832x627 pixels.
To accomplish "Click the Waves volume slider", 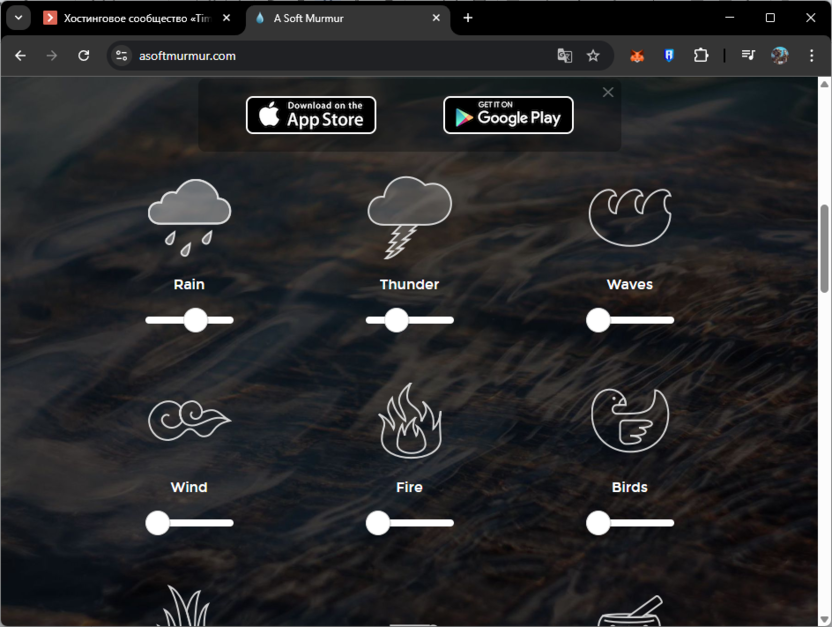I will pos(630,320).
